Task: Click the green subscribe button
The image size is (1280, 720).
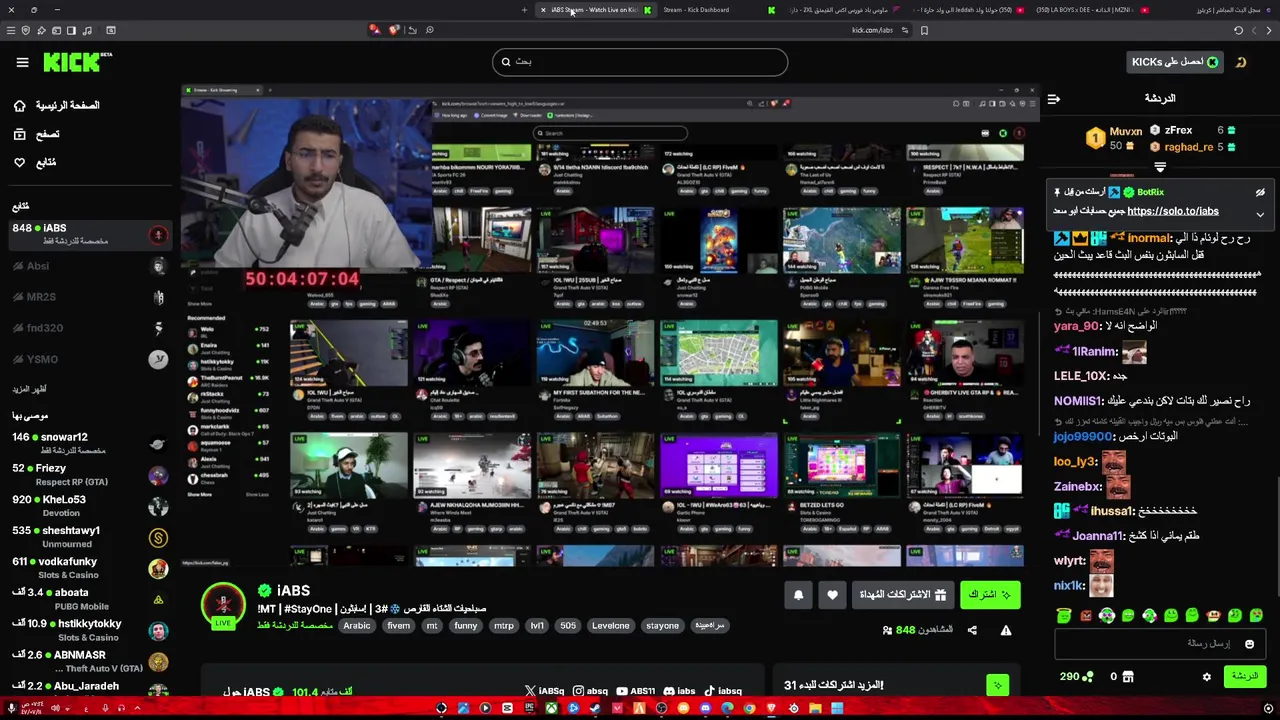Action: (989, 595)
